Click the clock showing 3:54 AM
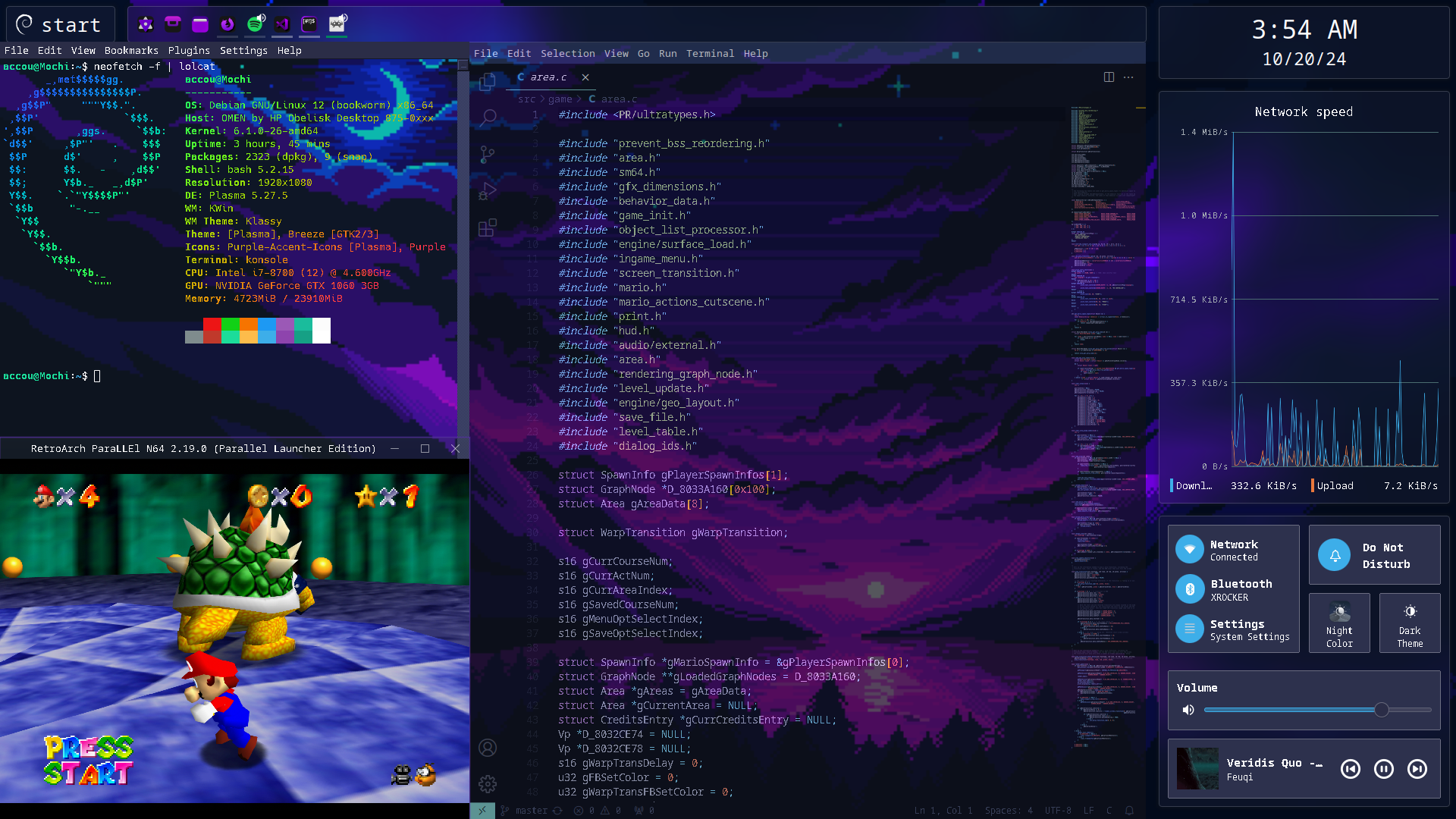 1304,30
